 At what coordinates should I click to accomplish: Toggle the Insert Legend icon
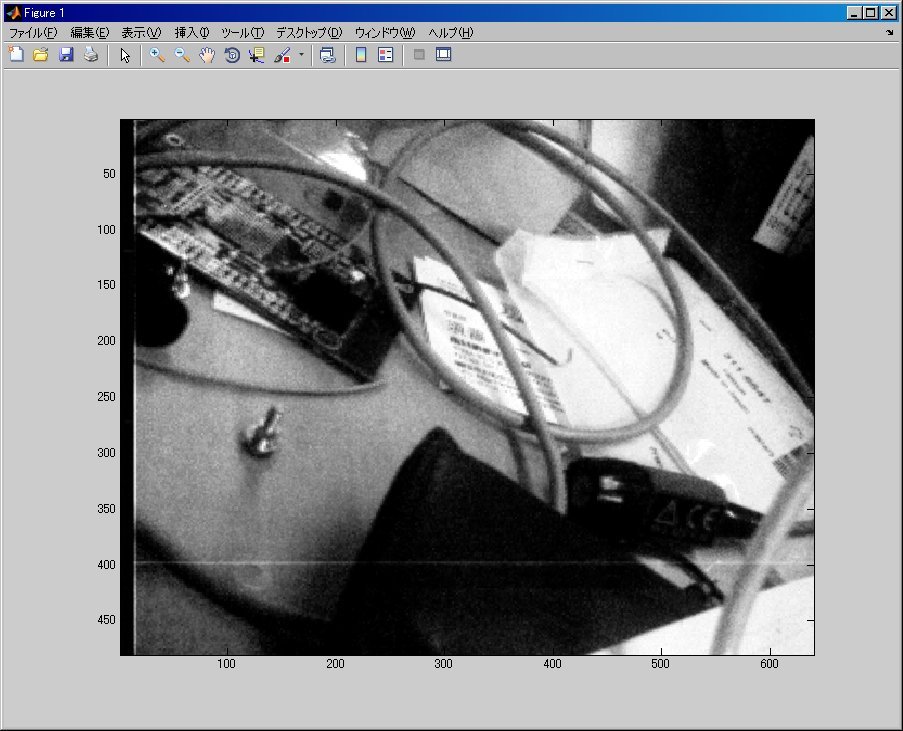pos(385,55)
